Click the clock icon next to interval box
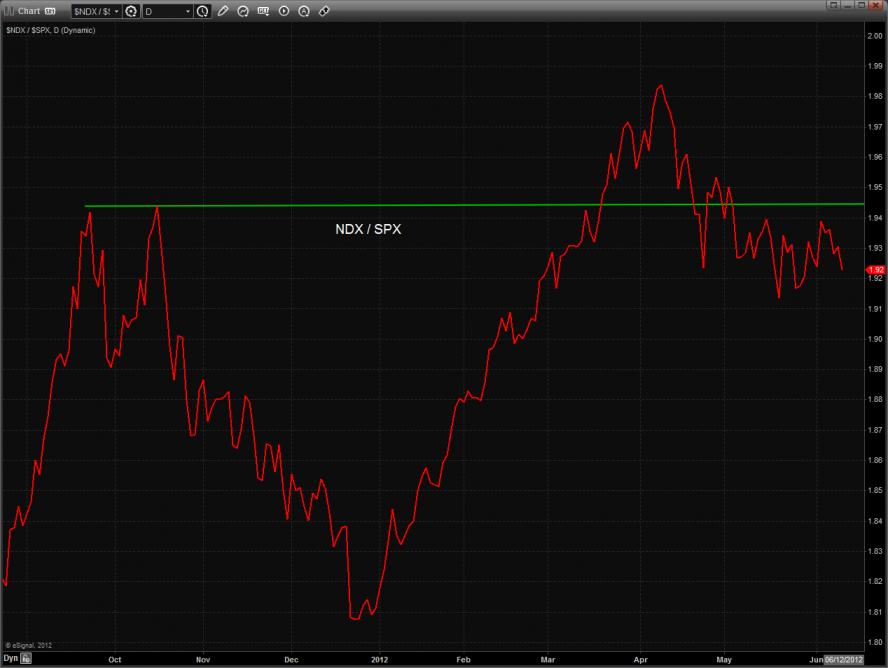 click(x=203, y=11)
